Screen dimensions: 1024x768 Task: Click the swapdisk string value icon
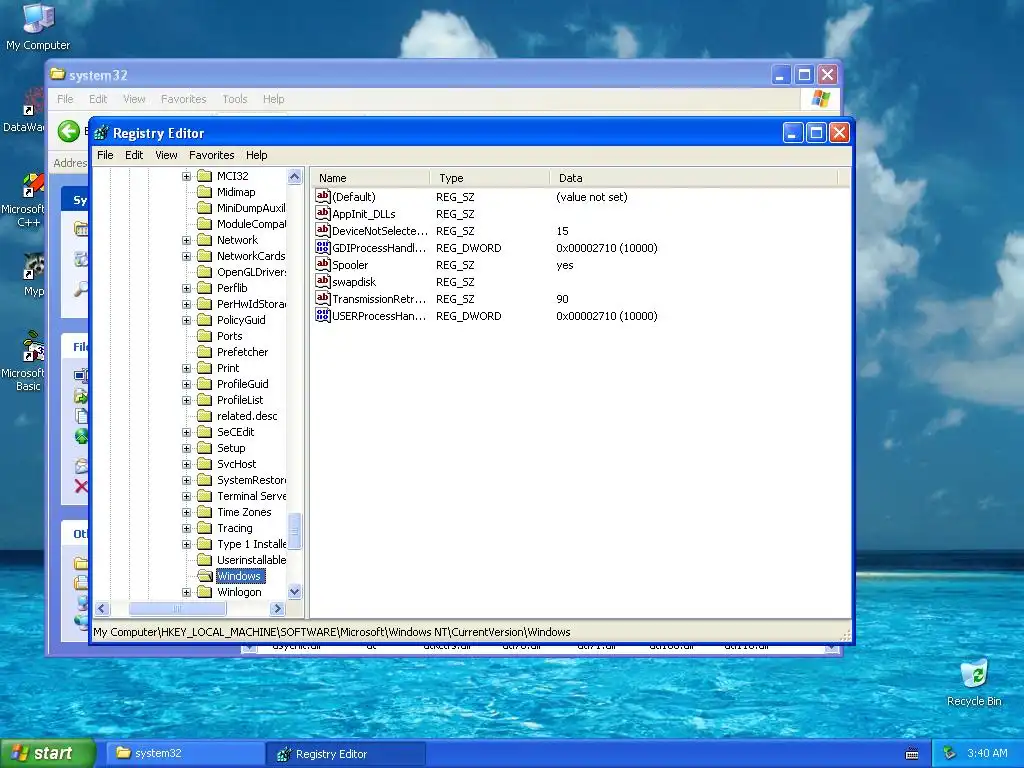(323, 281)
